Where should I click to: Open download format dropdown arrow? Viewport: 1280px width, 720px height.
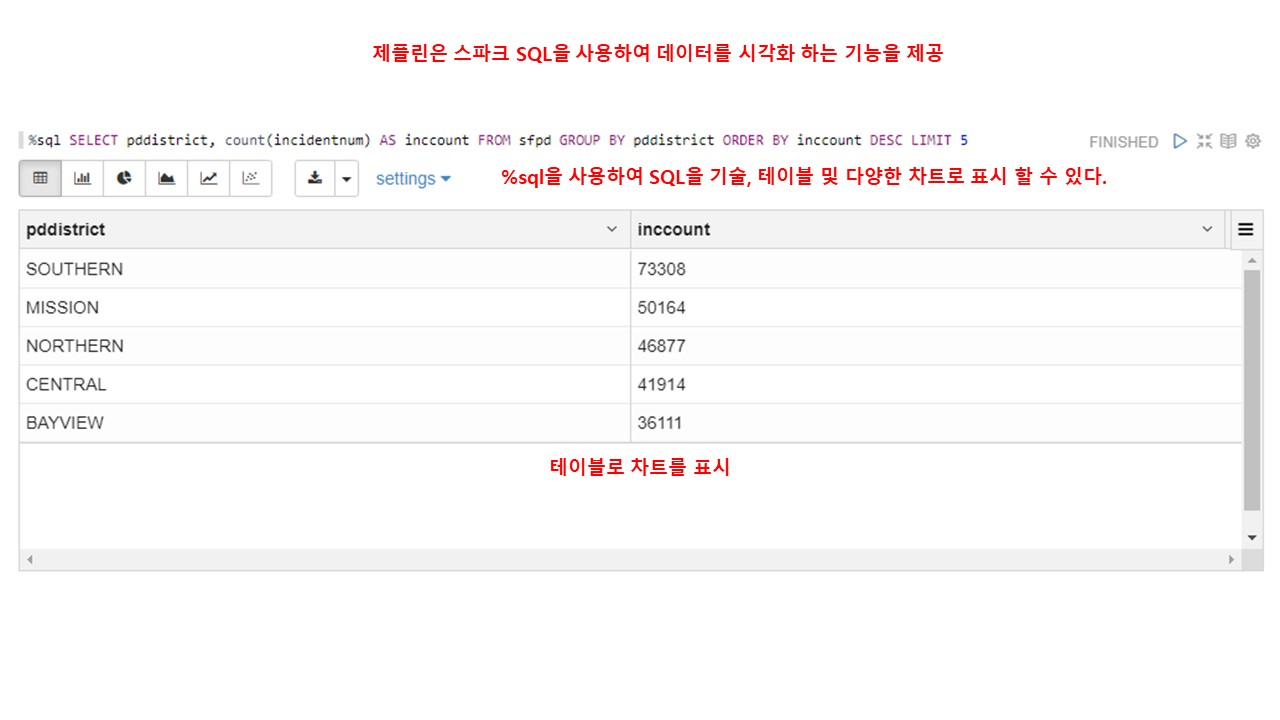tap(347, 178)
